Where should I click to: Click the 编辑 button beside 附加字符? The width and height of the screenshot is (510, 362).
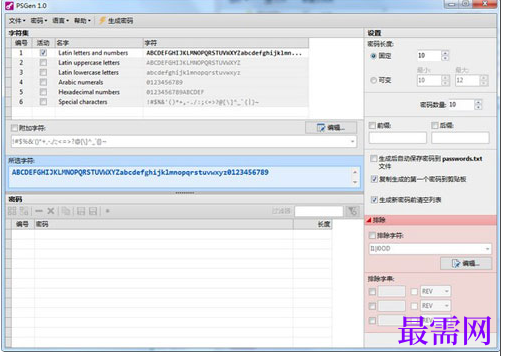331,128
